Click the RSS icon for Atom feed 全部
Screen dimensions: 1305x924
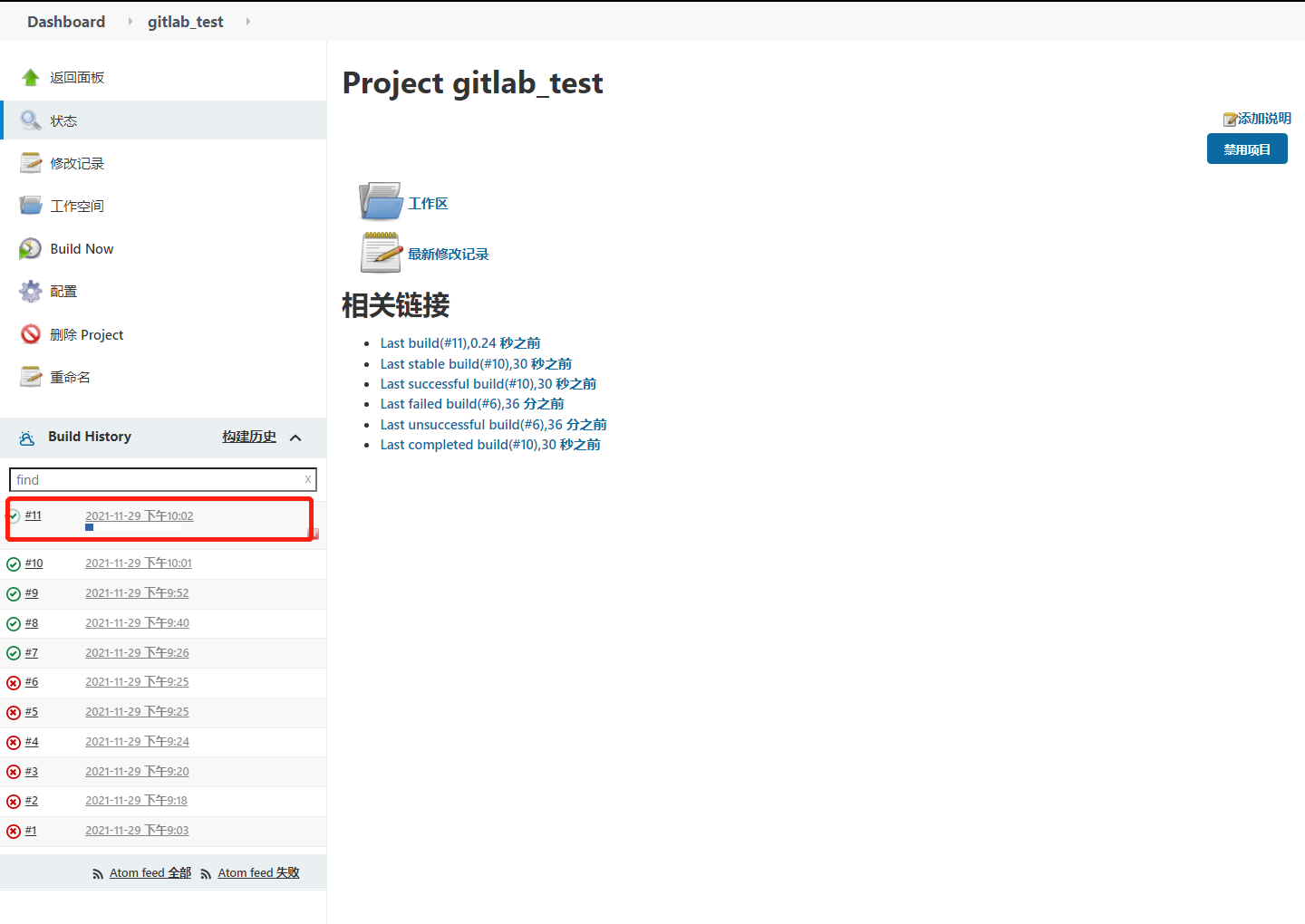coord(98,874)
